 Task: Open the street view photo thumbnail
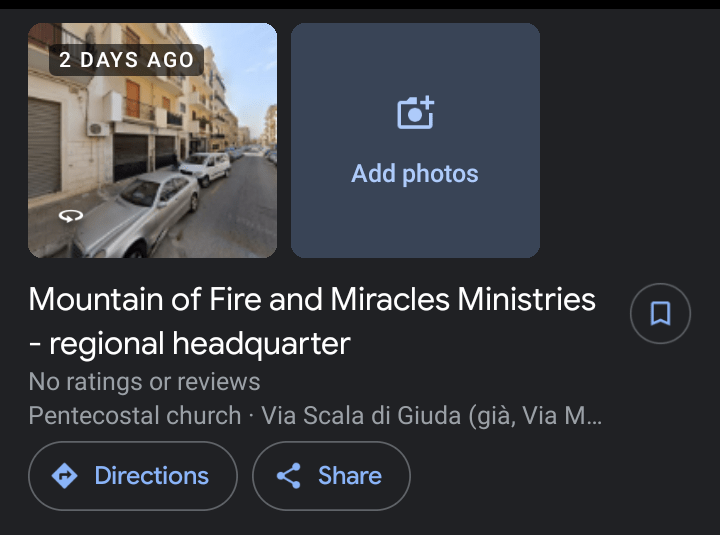152,140
